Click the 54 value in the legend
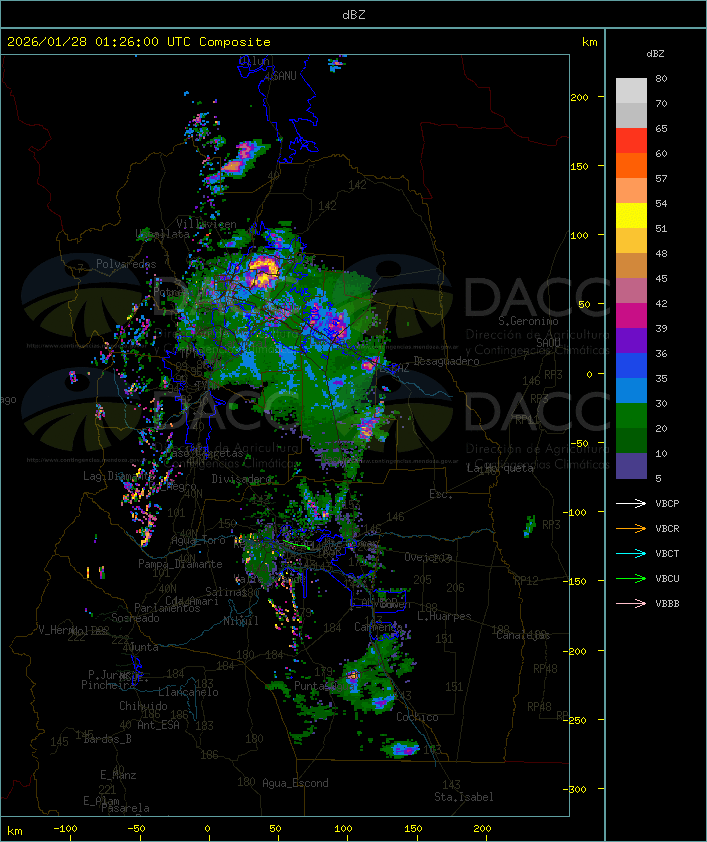This screenshot has width=707, height=842. tap(661, 204)
